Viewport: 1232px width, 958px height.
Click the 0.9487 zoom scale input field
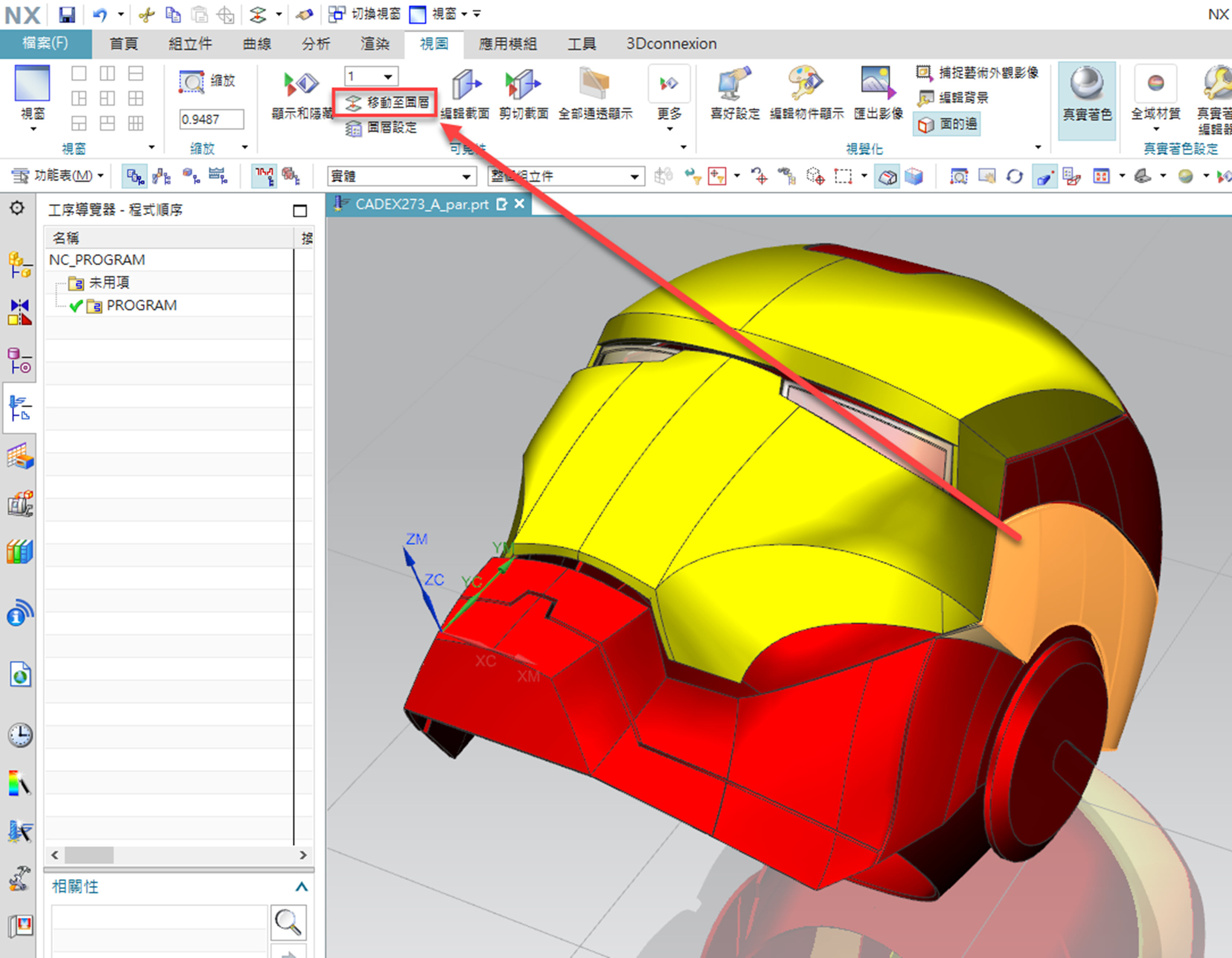point(212,119)
